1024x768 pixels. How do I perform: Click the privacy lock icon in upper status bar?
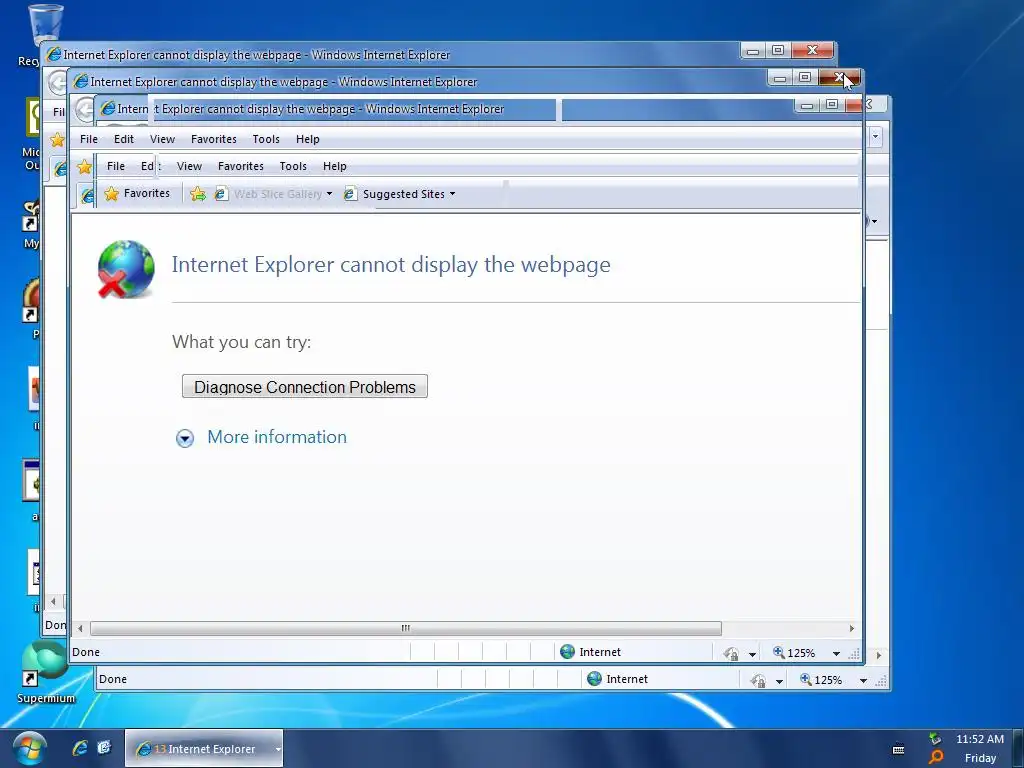(731, 653)
